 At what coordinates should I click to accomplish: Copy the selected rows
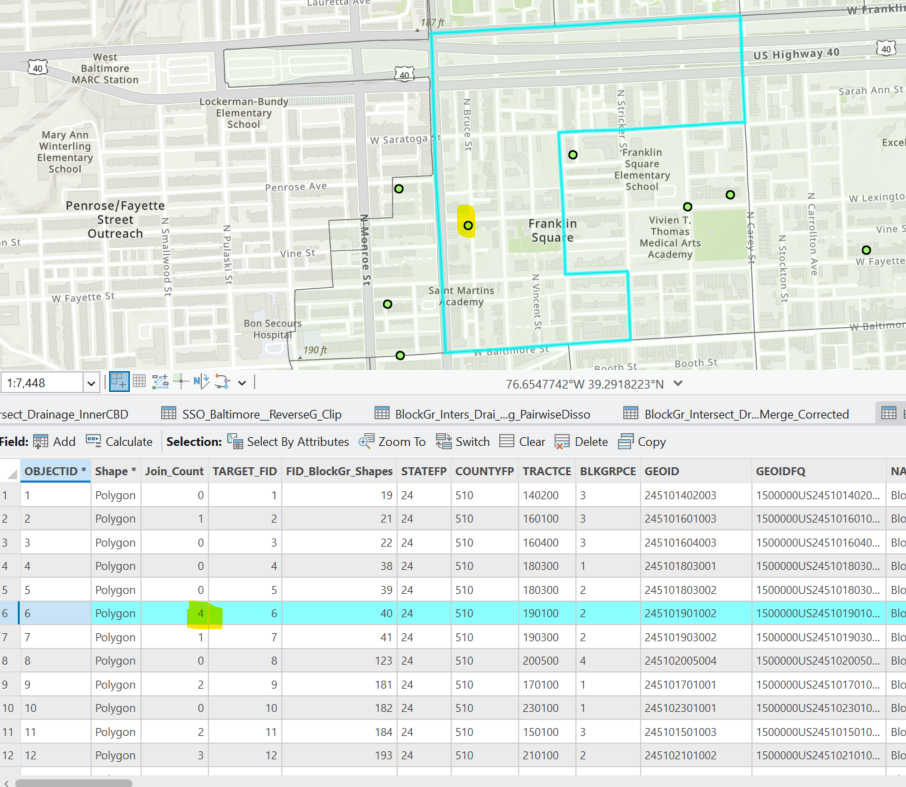642,441
